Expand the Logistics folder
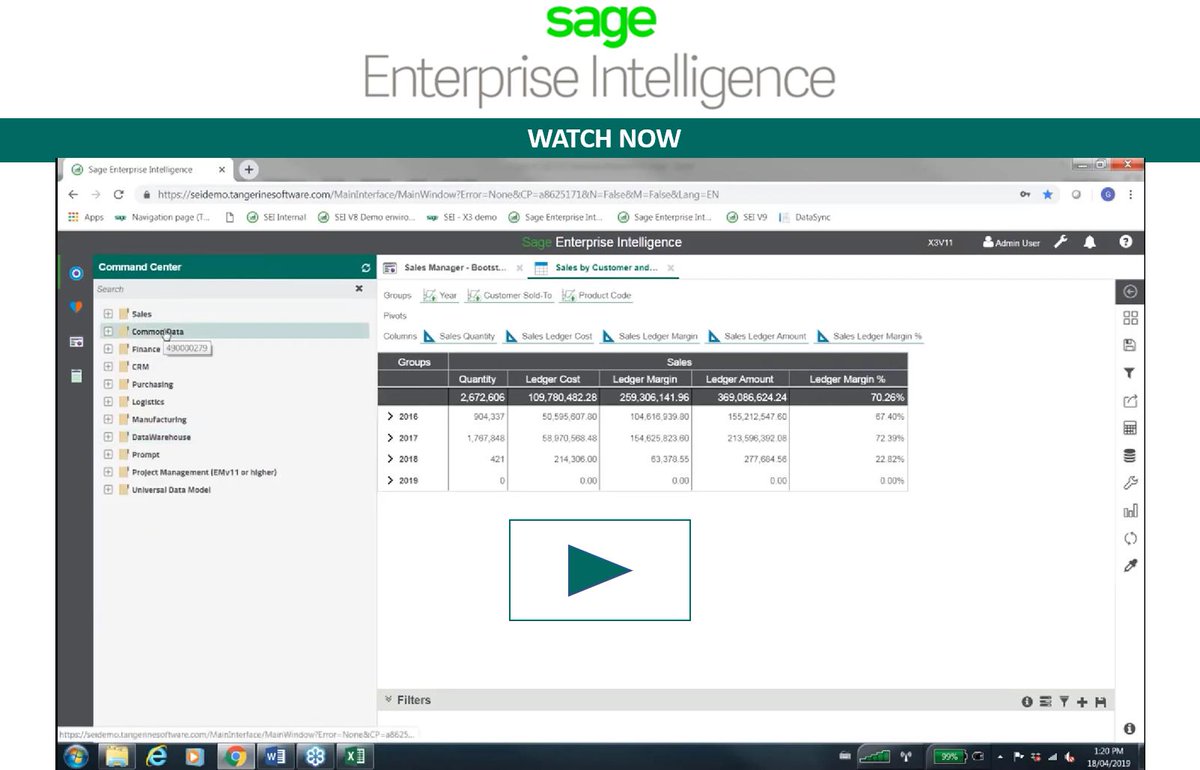This screenshot has height=770, width=1200. pos(108,402)
